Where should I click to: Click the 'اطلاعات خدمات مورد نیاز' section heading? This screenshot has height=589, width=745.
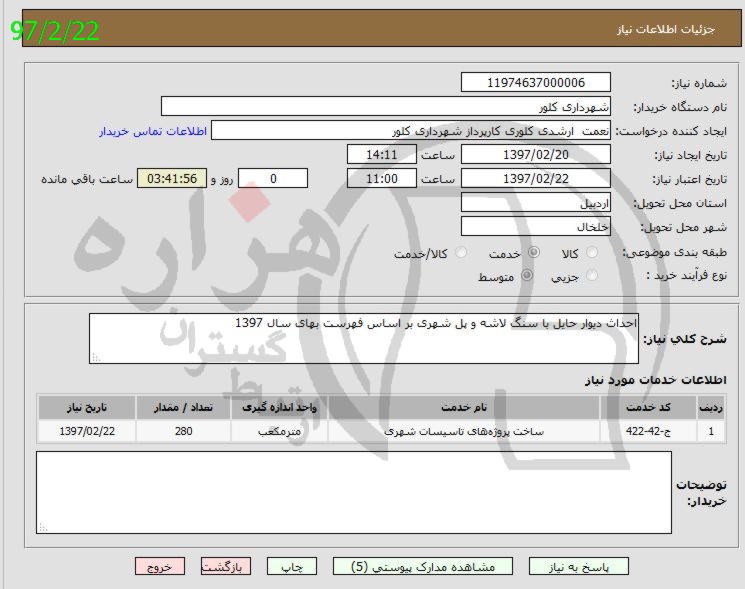(x=656, y=380)
